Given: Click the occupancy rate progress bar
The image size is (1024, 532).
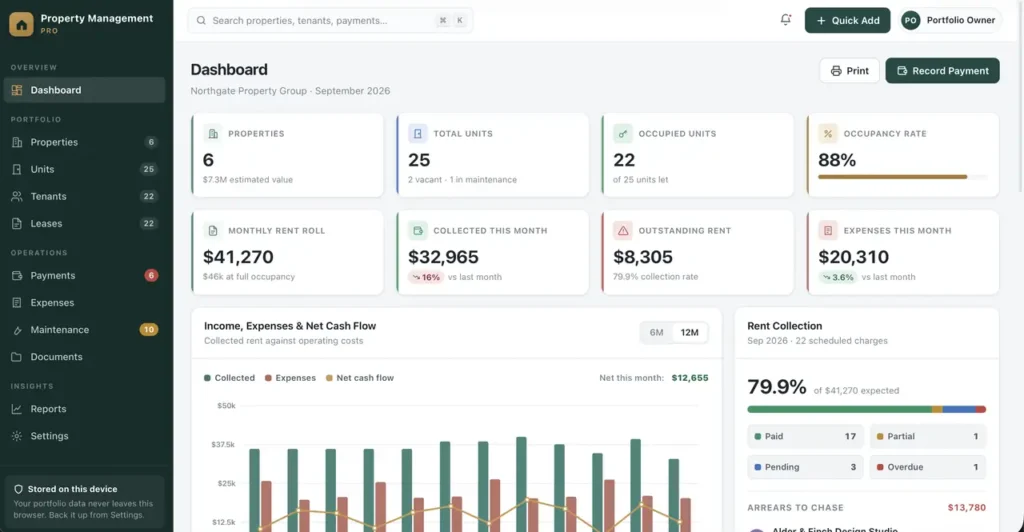Looking at the screenshot, I should point(902,176).
